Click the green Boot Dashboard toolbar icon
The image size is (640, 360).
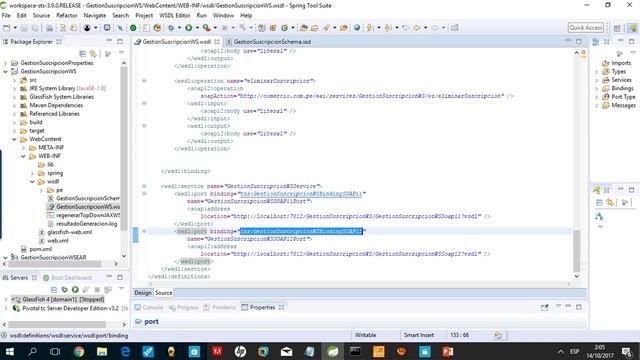[133, 28]
